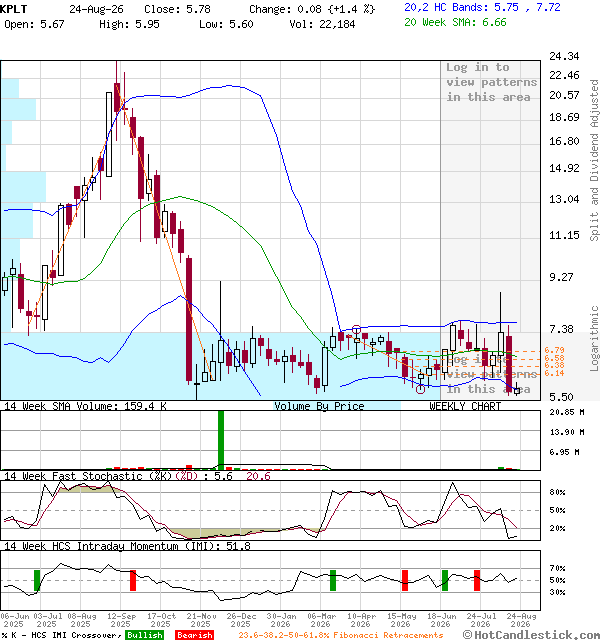Viewport: 600px width, 640px height.
Task: Click the 14 Week HCS Intraday Momentum heading
Action: coord(127,546)
